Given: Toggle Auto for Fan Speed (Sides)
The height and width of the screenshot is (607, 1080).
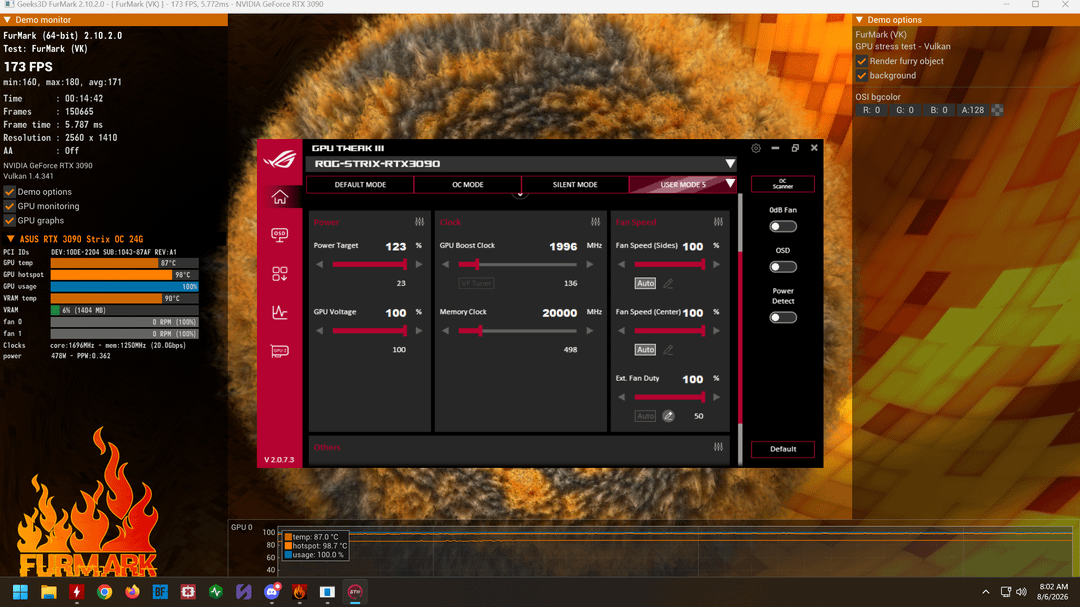Looking at the screenshot, I should (x=645, y=283).
